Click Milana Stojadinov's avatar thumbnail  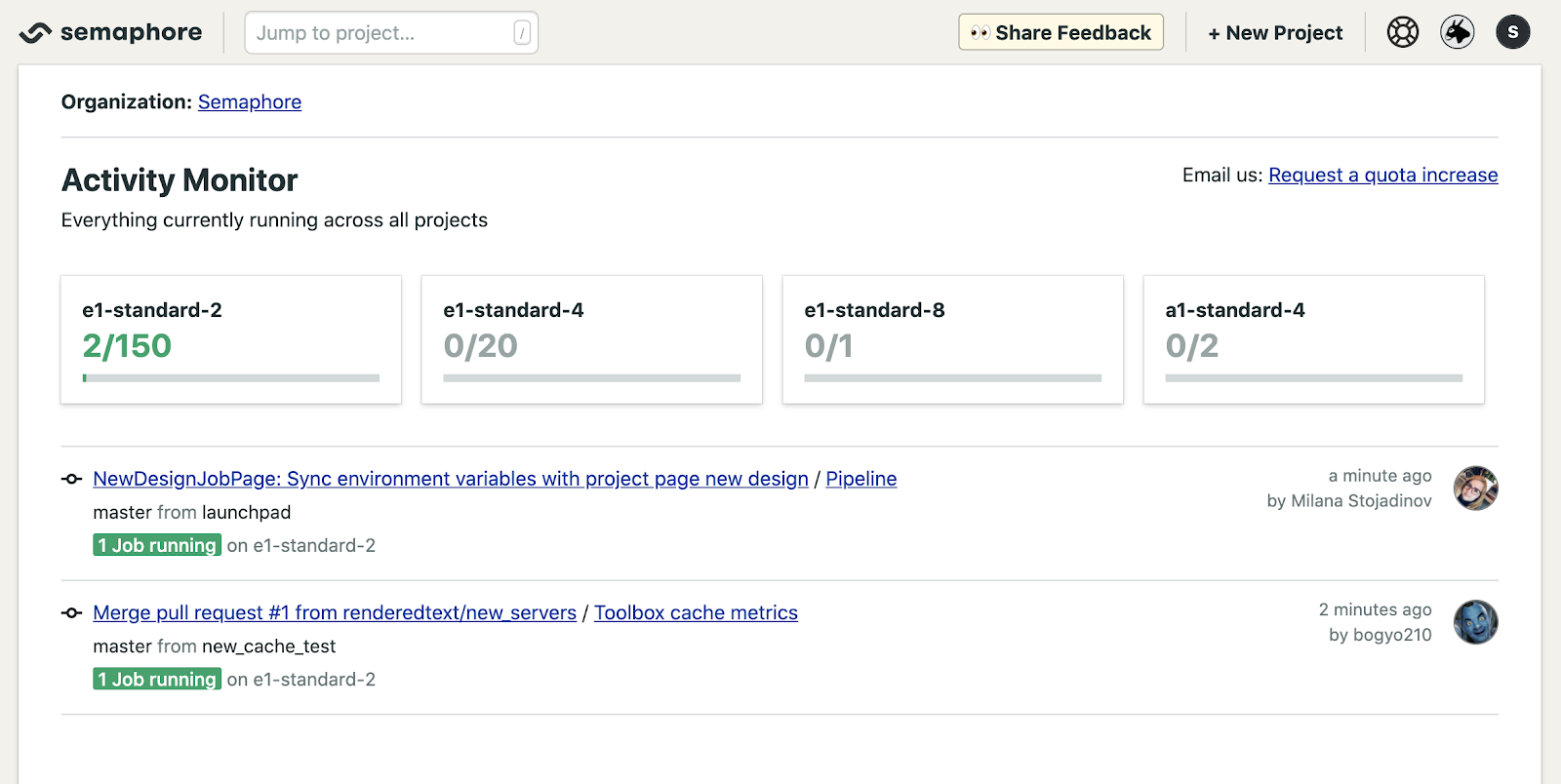tap(1475, 489)
